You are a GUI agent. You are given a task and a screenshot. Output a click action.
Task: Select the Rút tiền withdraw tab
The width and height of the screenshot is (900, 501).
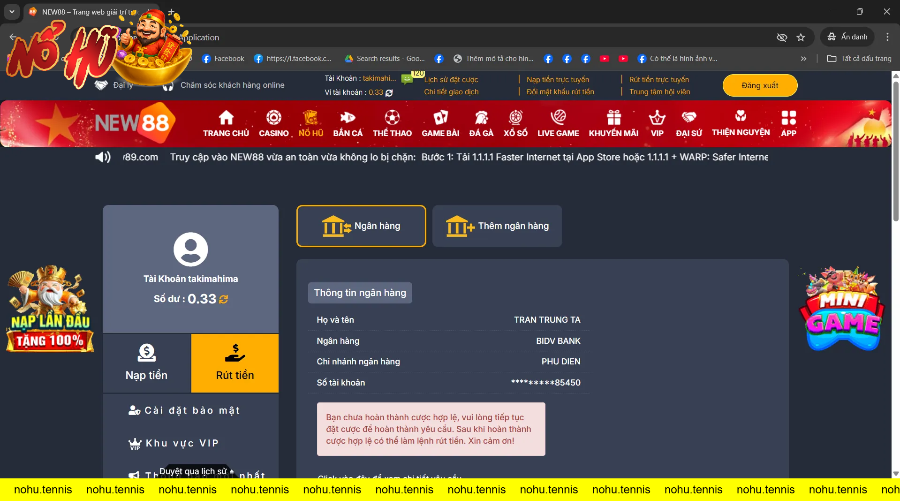click(x=235, y=363)
